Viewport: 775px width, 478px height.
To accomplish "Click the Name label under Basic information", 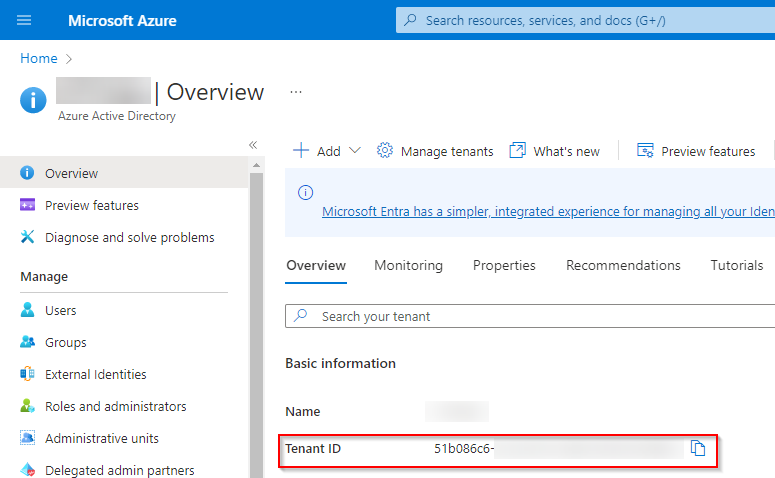I will pyautogui.click(x=302, y=411).
